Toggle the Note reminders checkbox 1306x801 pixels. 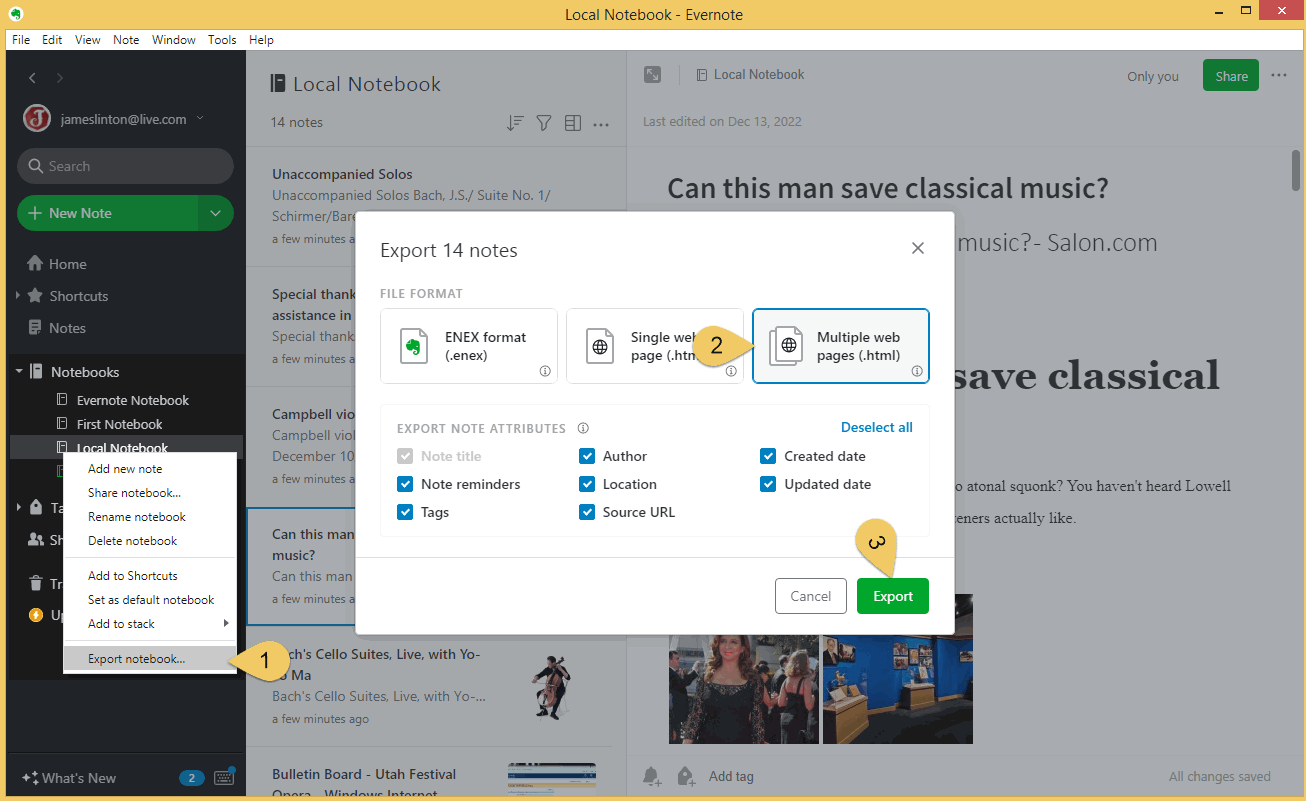pos(405,484)
